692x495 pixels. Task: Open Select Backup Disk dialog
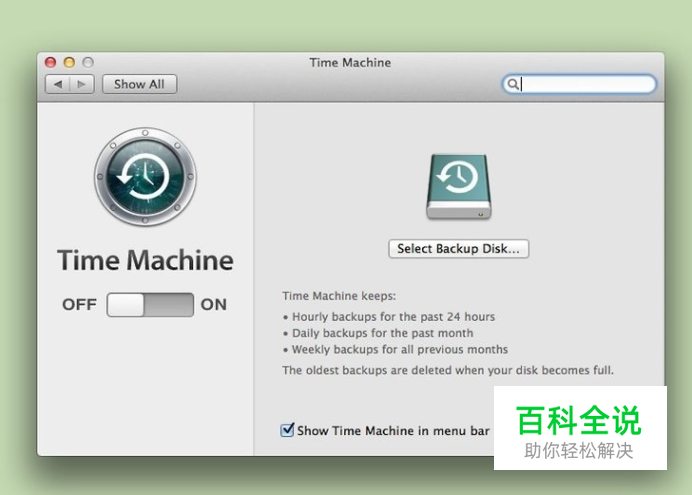tap(459, 249)
